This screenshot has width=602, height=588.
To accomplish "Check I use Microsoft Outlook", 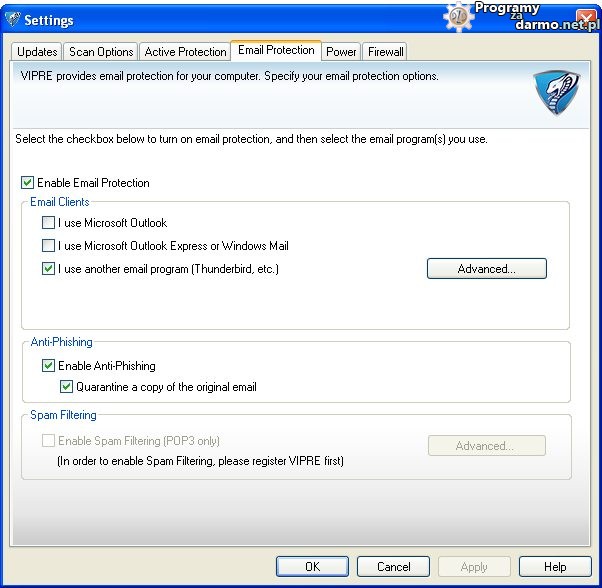I will [49, 223].
